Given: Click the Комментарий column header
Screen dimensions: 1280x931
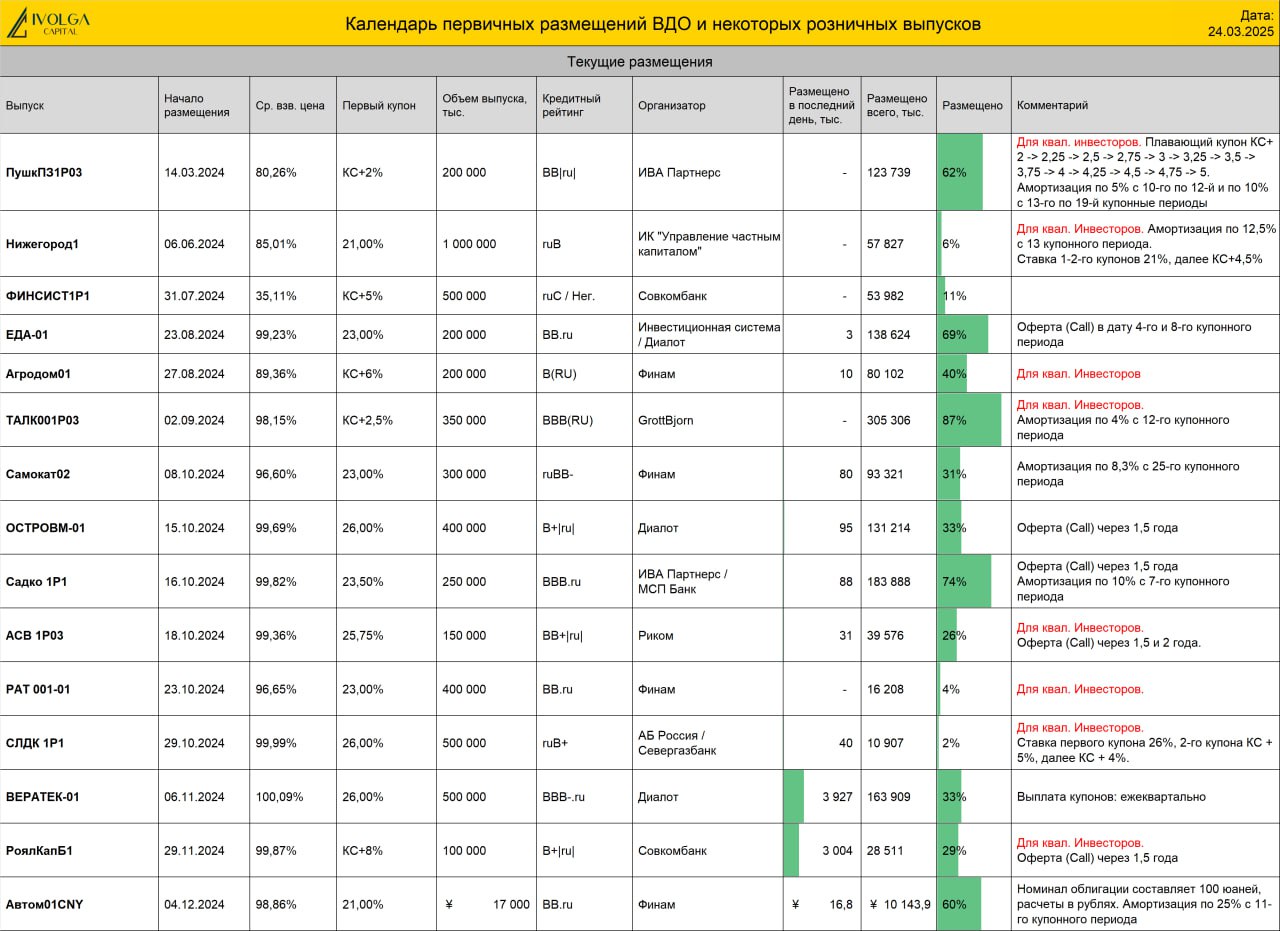Looking at the screenshot, I should click(1145, 105).
